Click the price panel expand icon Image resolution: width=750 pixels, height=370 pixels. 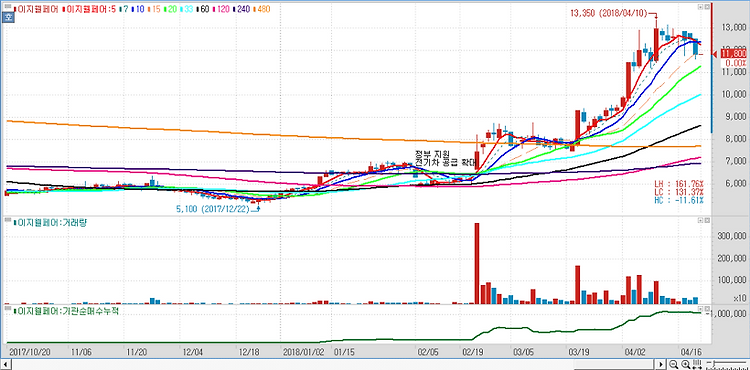coord(700,7)
